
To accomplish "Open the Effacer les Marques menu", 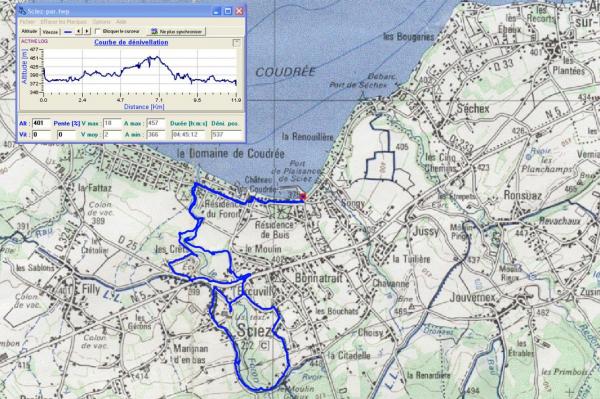I will click(64, 22).
